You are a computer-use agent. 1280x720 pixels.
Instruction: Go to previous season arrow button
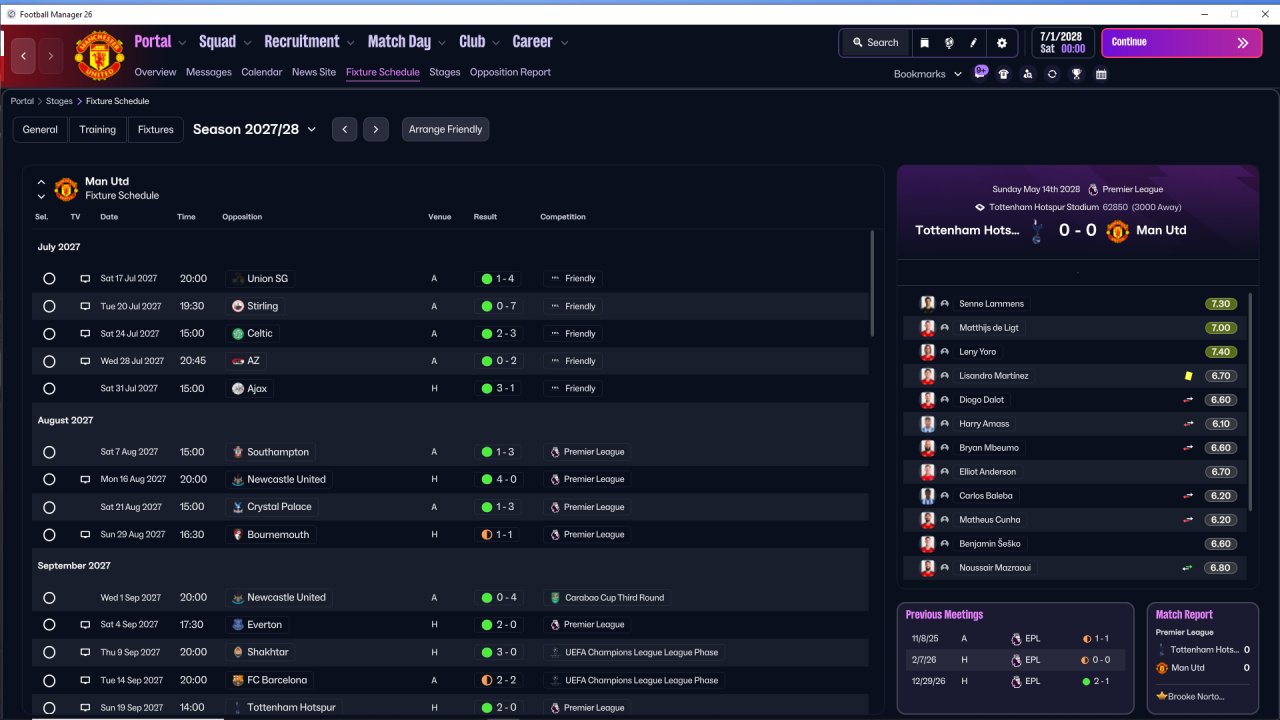[x=344, y=129]
